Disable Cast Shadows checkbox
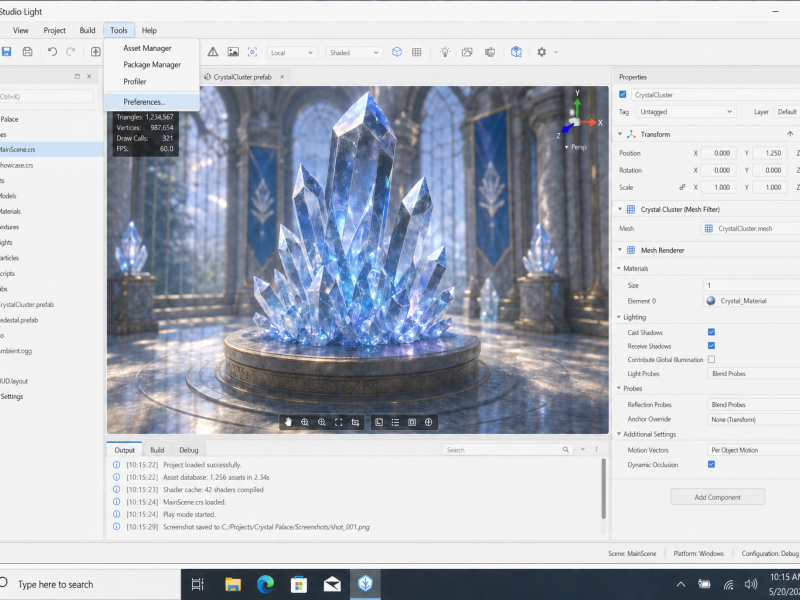 point(711,332)
